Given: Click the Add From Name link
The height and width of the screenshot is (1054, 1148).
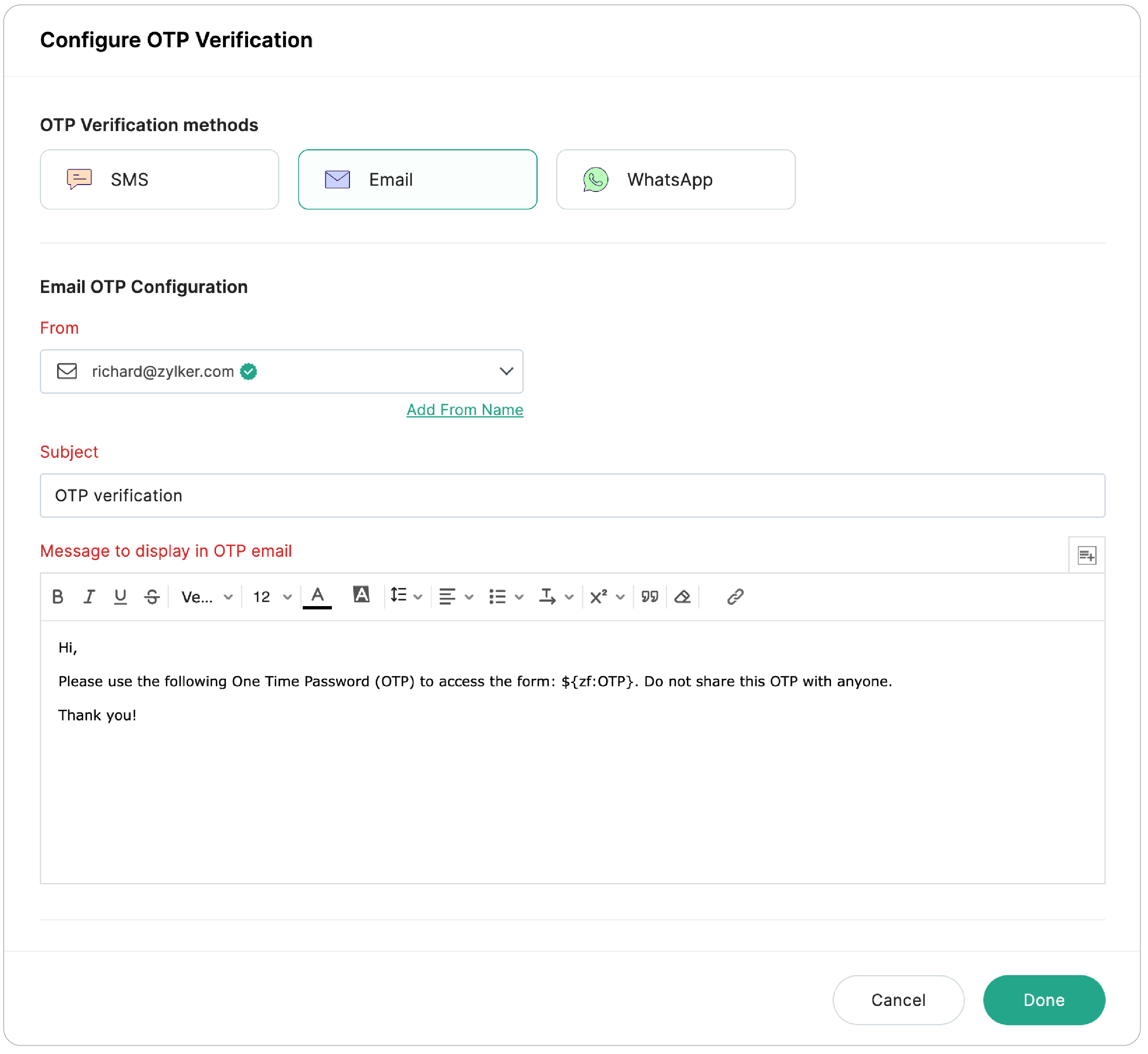Looking at the screenshot, I should 466,411.
